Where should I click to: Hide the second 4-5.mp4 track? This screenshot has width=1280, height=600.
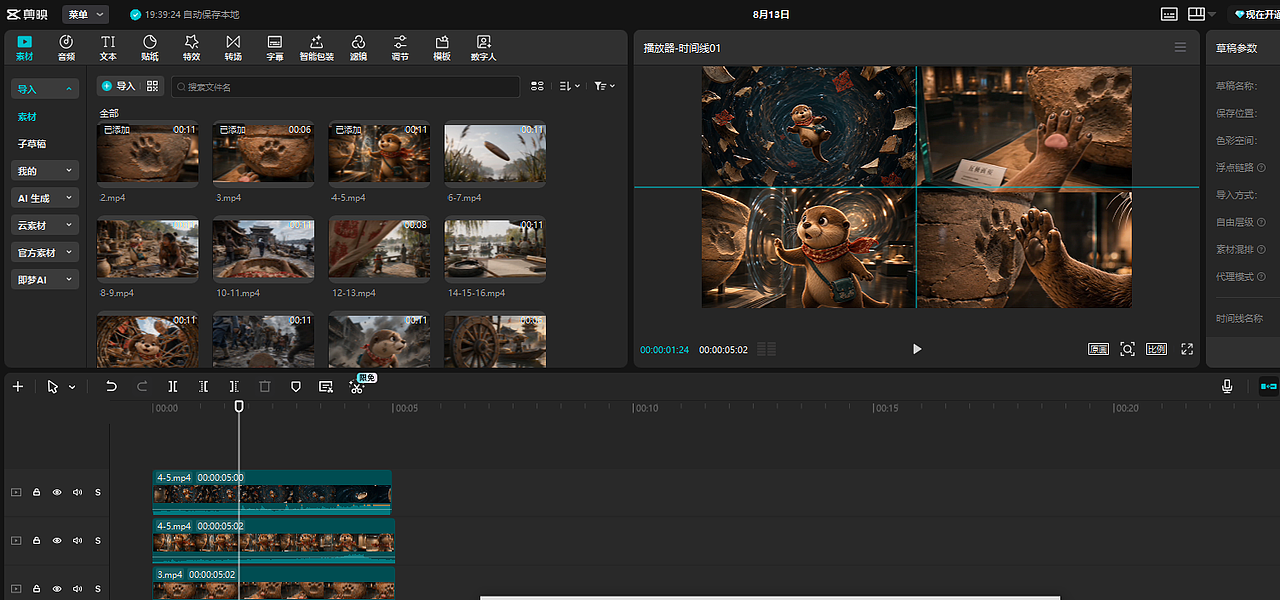point(57,540)
